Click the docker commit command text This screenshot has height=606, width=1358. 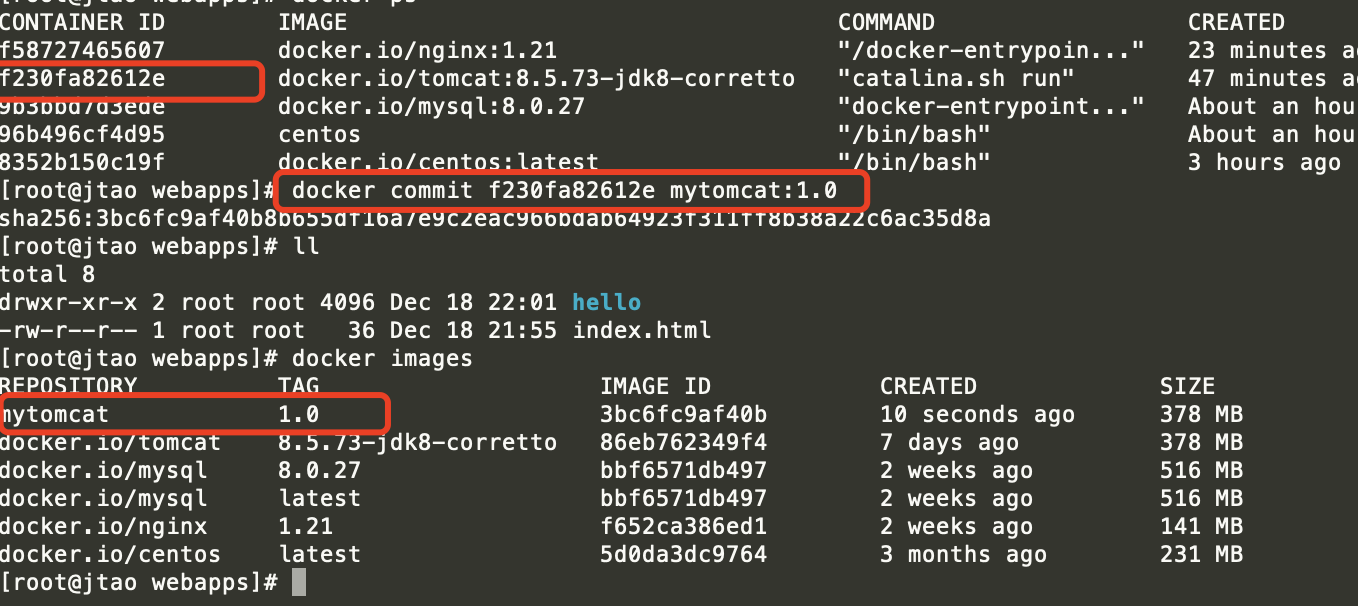coord(564,190)
